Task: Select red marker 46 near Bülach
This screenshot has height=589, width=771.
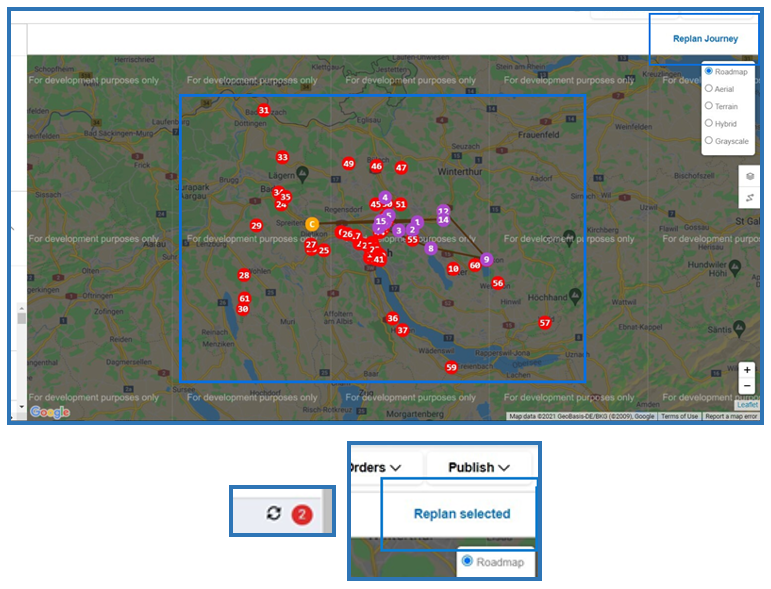Action: coord(377,166)
